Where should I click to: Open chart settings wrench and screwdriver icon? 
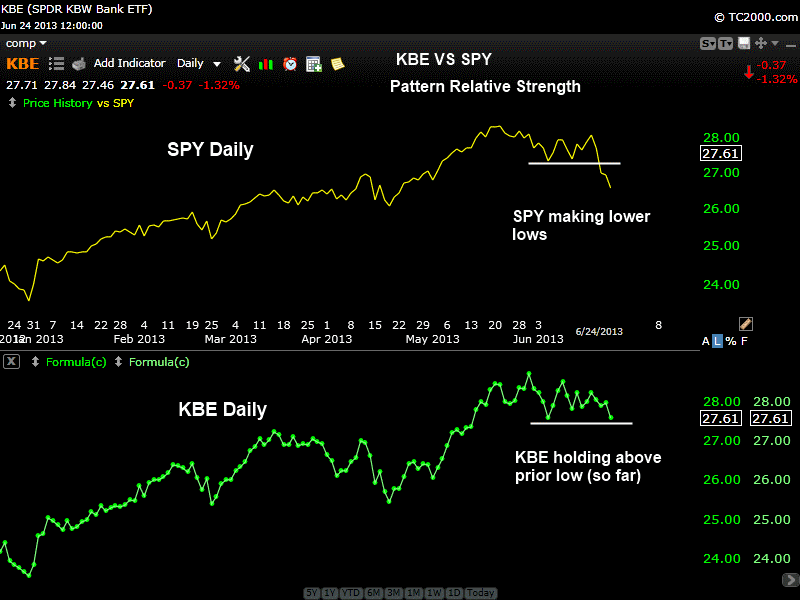tap(241, 64)
